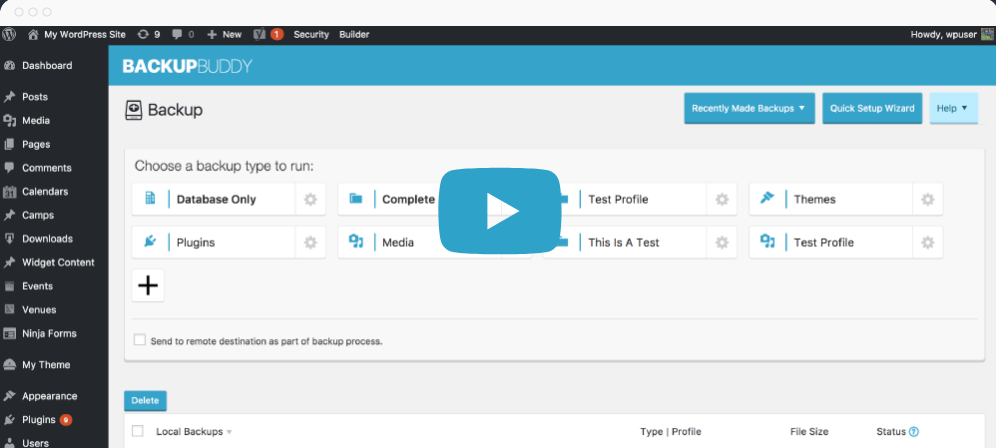Click gear icon for the upper Test Profile
This screenshot has width=996, height=448.
721,200
